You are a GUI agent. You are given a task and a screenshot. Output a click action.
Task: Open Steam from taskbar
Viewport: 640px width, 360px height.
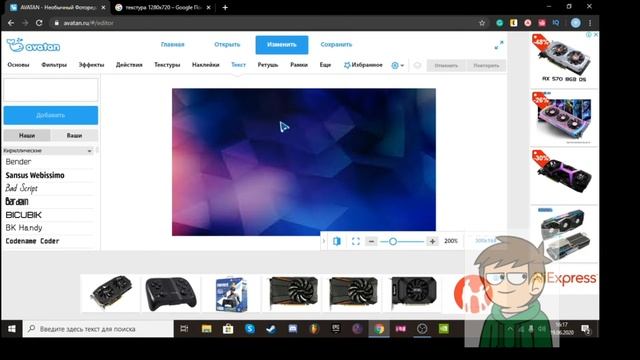271,329
